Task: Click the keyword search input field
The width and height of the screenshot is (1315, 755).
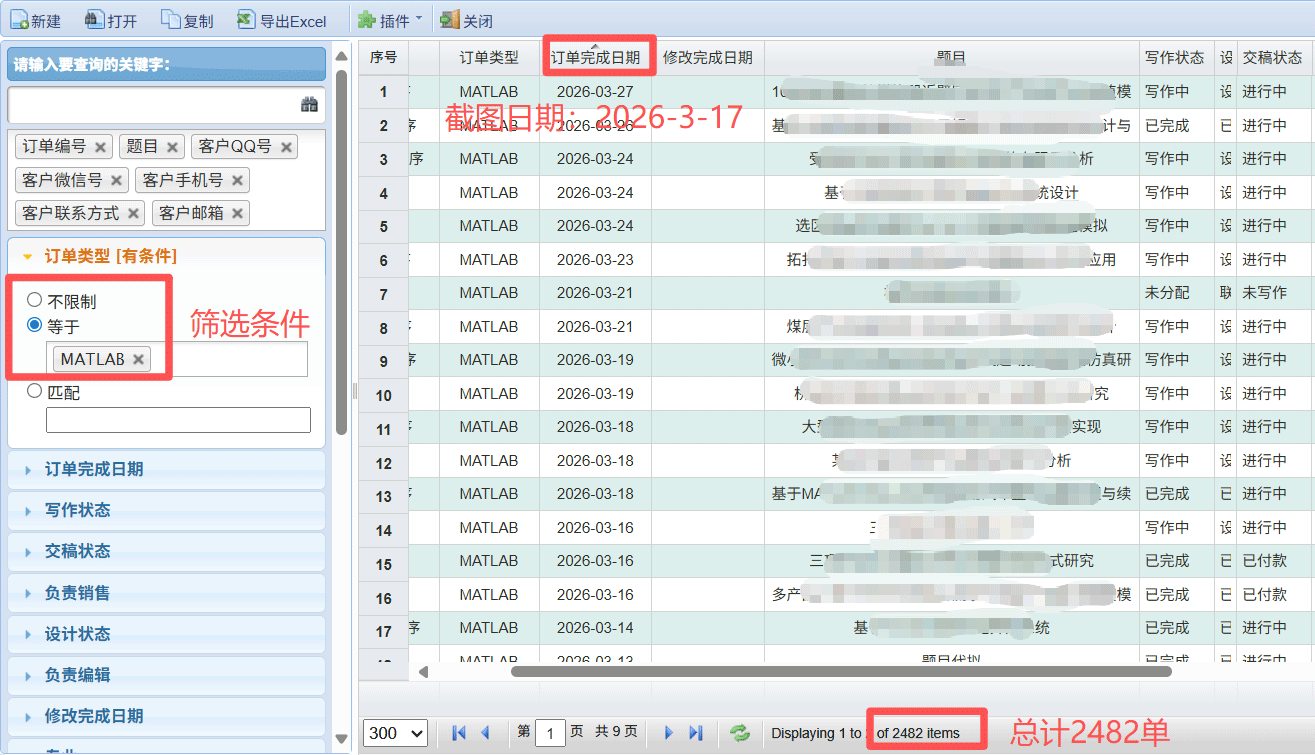Action: click(150, 104)
